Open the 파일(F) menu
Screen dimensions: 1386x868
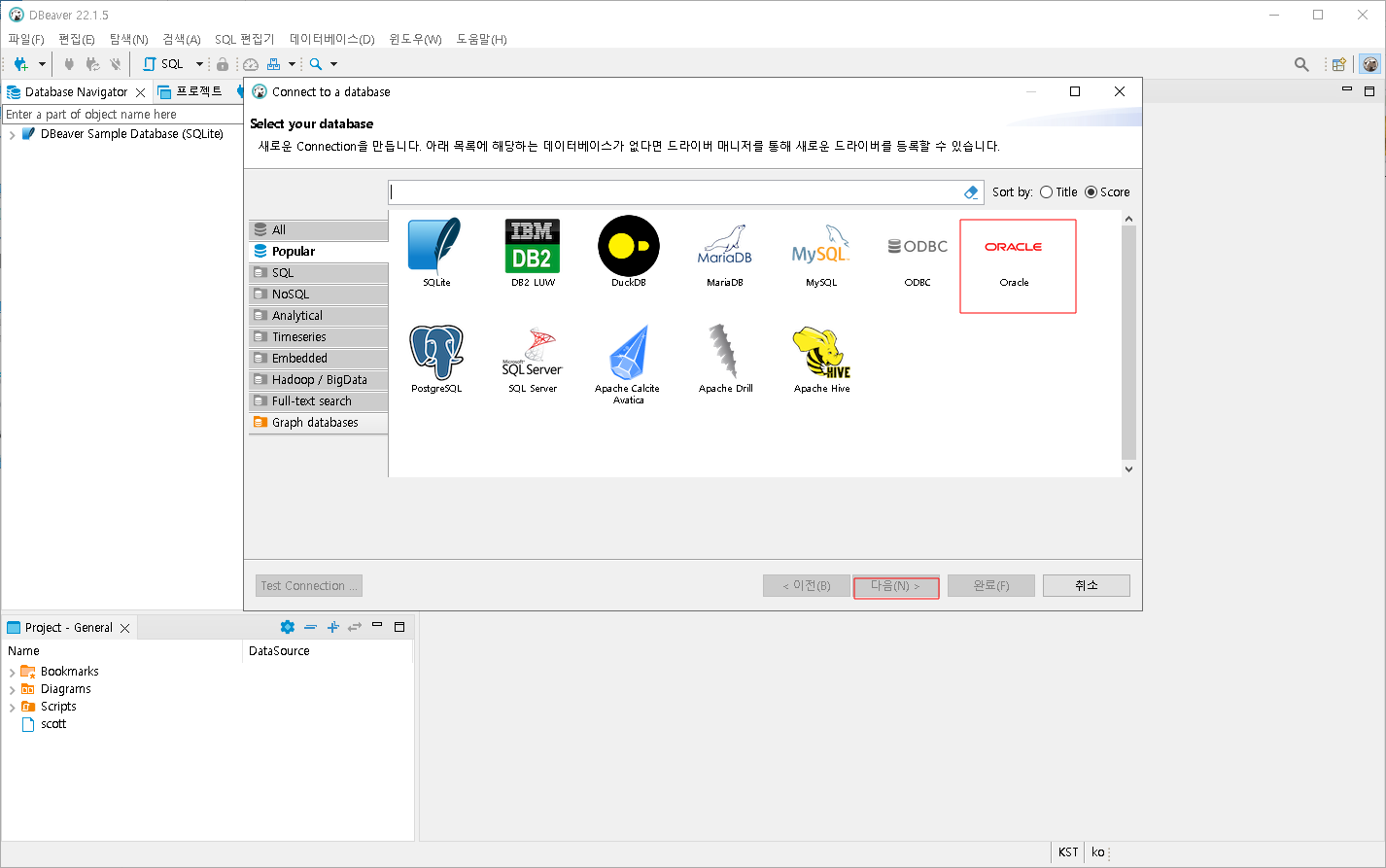(x=26, y=39)
